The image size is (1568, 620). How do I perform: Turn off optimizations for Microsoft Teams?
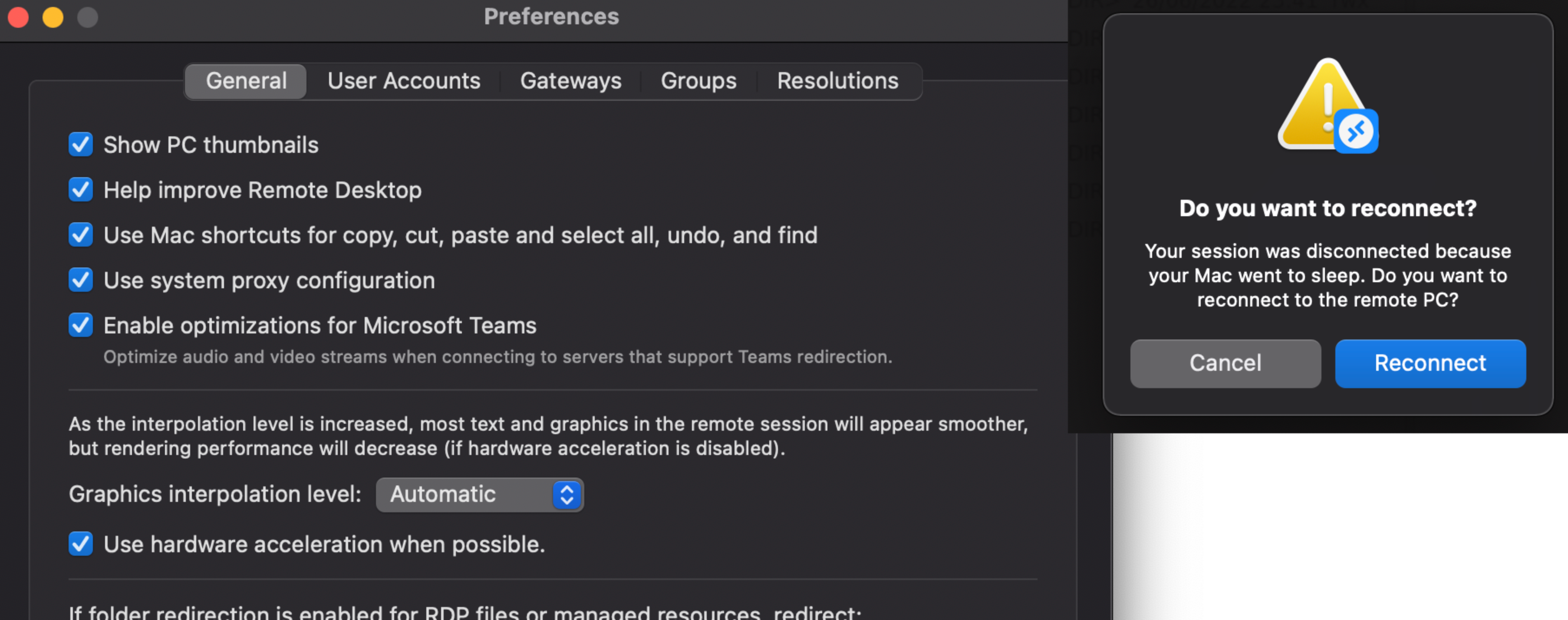80,325
